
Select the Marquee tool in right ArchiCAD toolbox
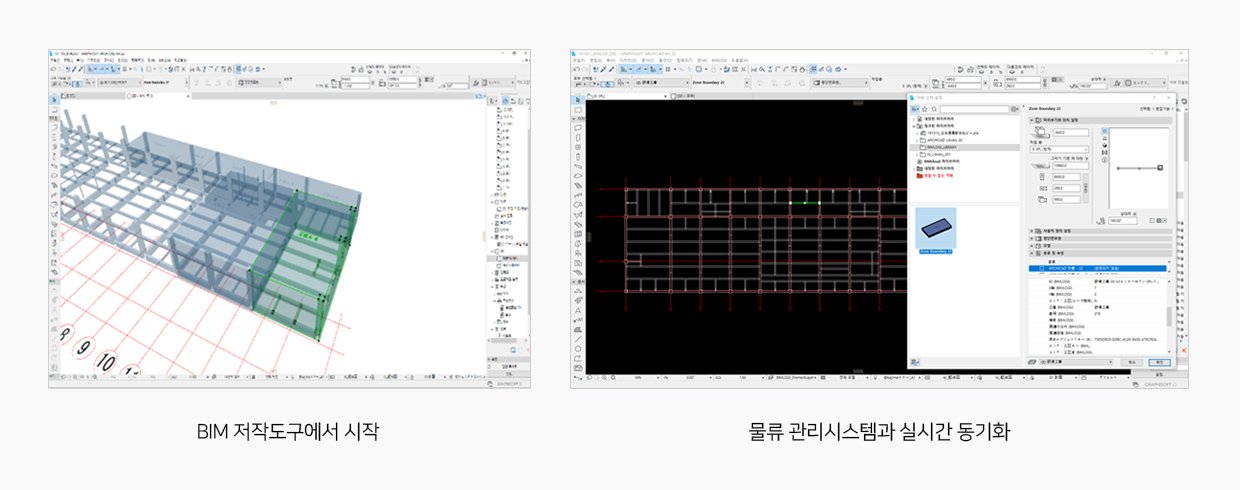click(578, 111)
